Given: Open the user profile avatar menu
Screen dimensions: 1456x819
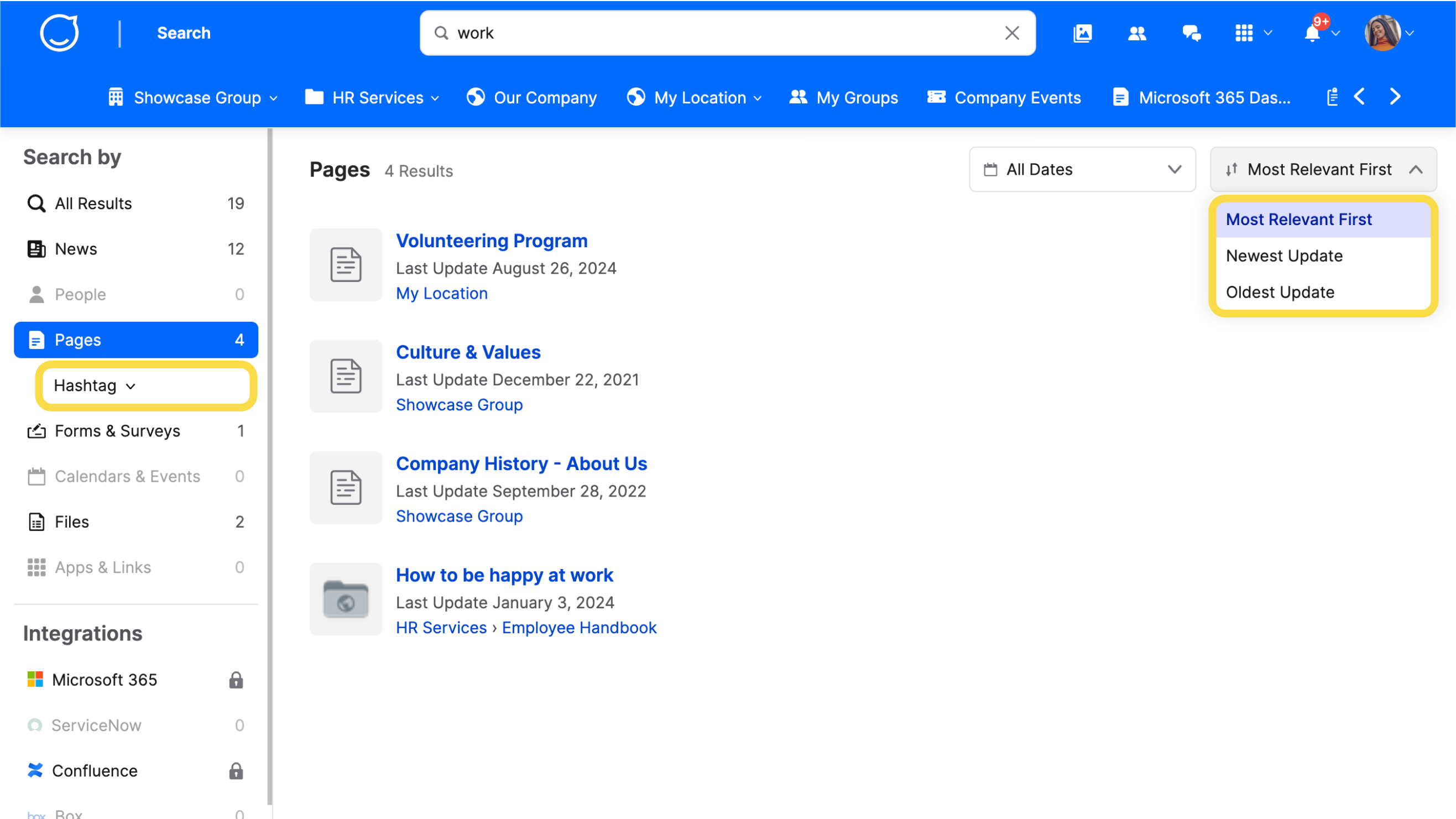Looking at the screenshot, I should (x=1382, y=33).
